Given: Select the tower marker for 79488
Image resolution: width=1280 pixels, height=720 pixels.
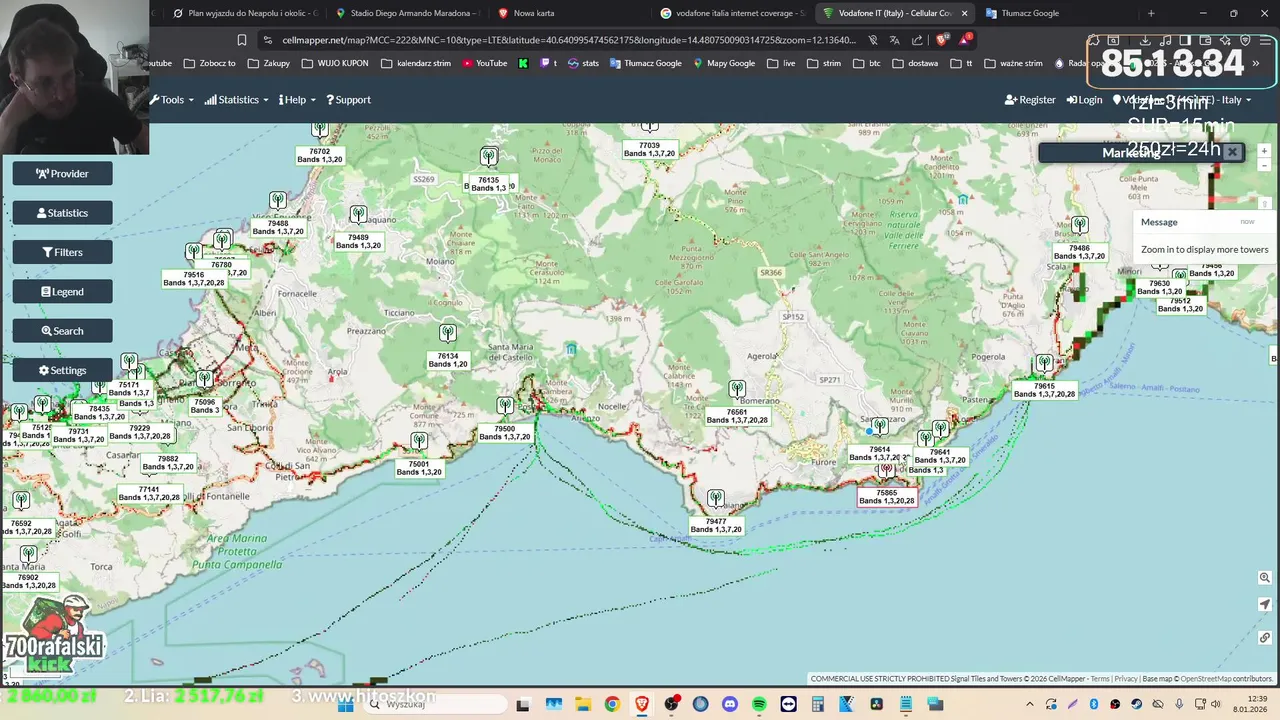Looking at the screenshot, I should click(278, 200).
